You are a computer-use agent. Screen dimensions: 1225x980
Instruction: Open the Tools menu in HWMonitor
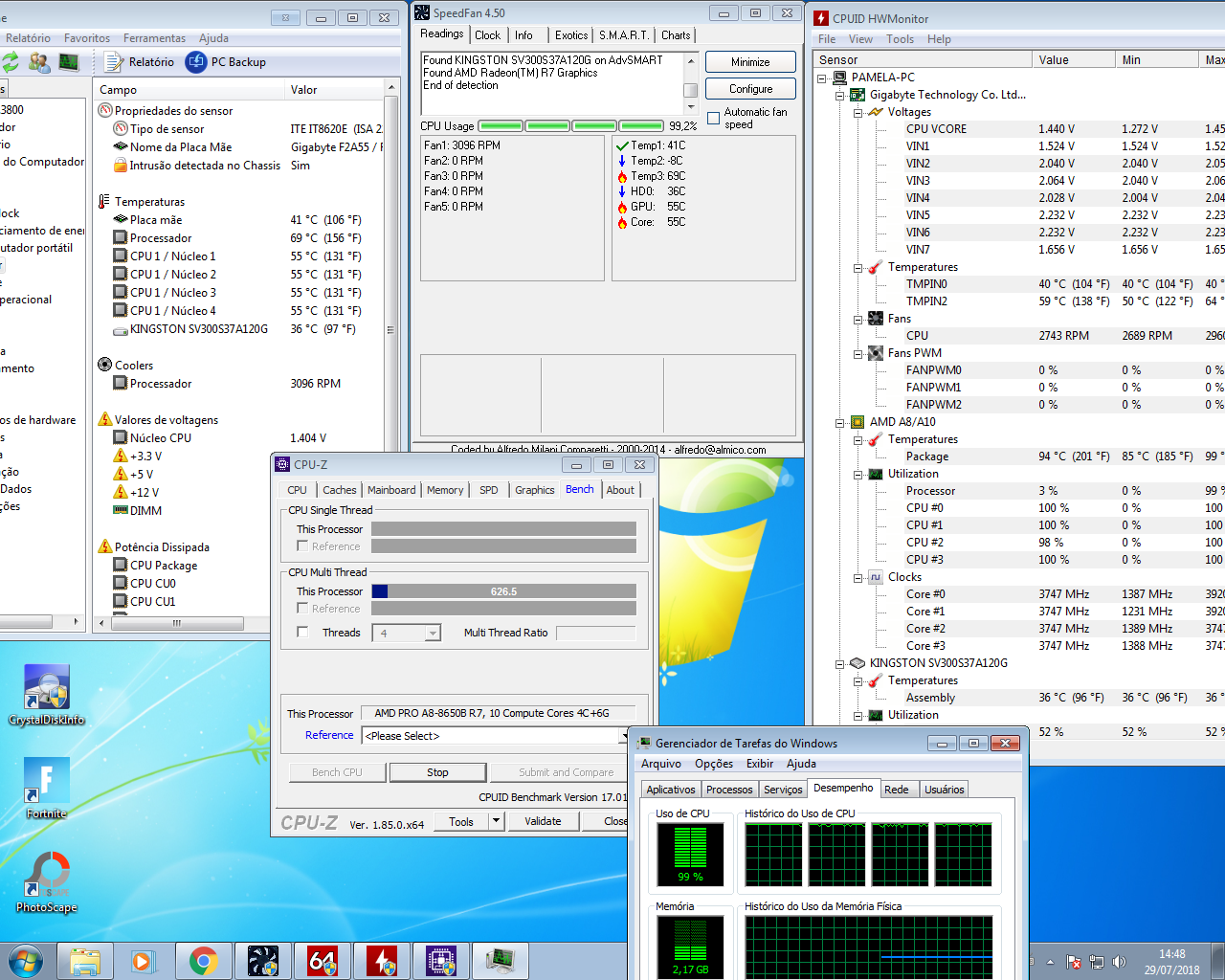pyautogui.click(x=900, y=39)
